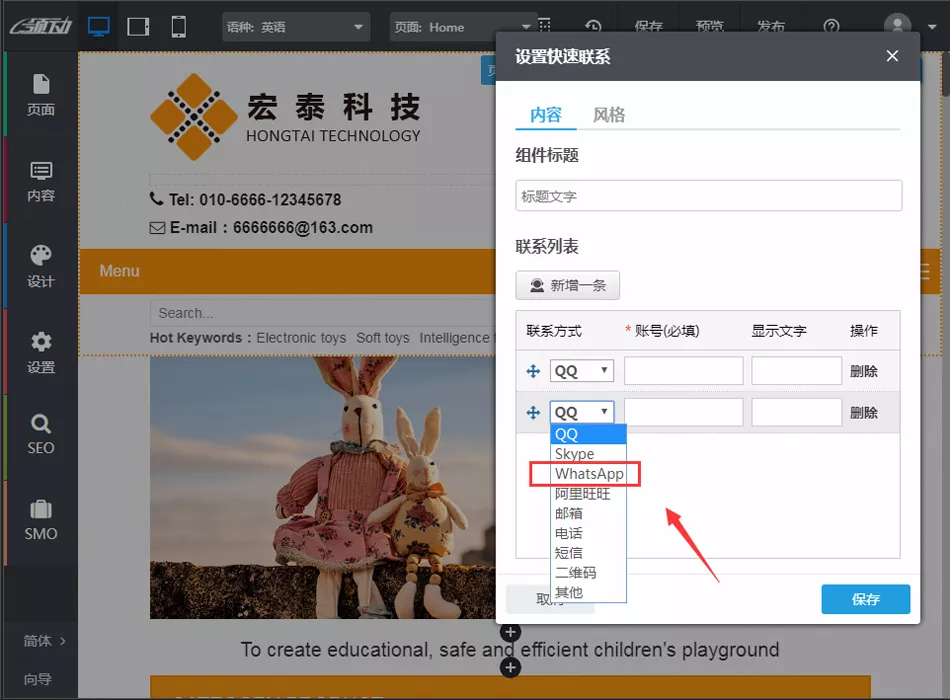The height and width of the screenshot is (700, 950).
Task: Switch to mobile phone preview icon
Action: (x=178, y=27)
